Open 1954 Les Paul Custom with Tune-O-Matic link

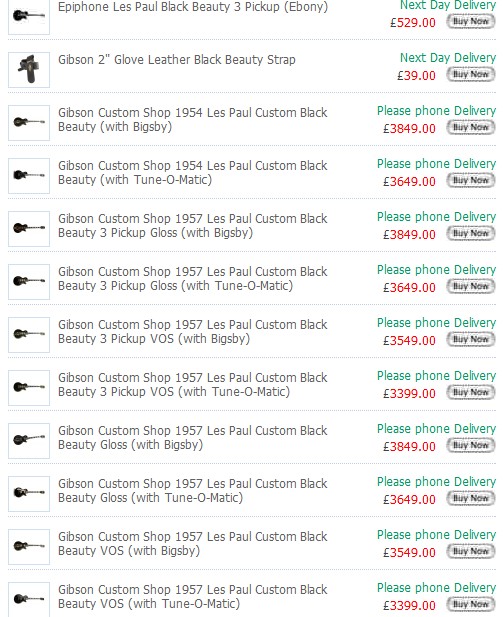click(x=192, y=173)
